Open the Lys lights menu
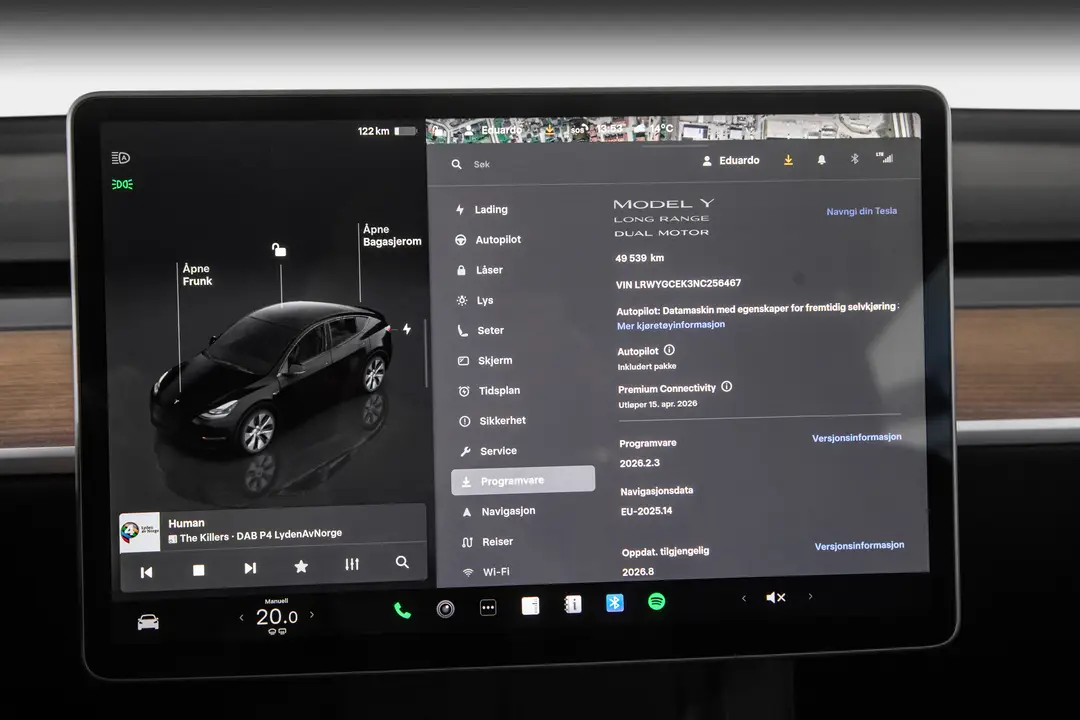The height and width of the screenshot is (720, 1080). (475, 300)
